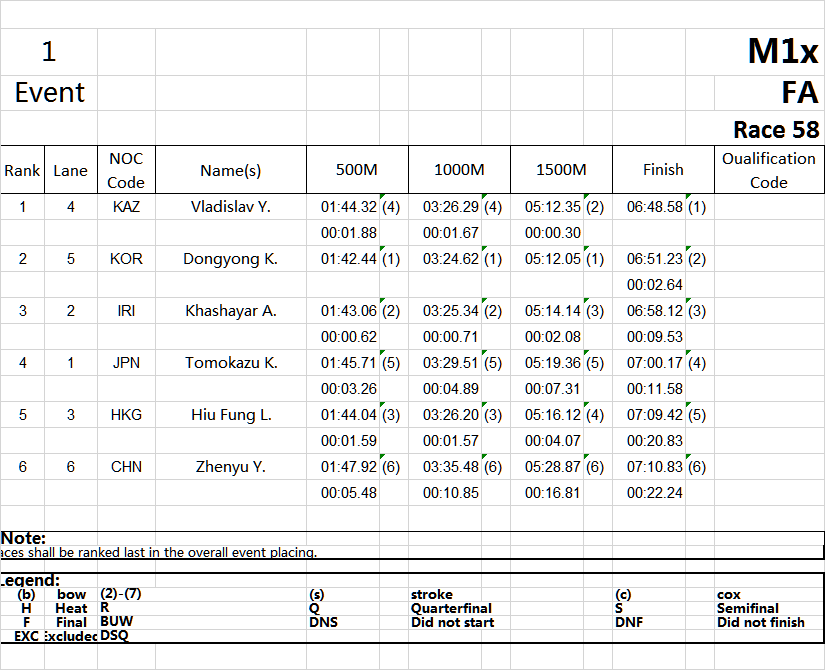Screen dimensions: 825x670
Task: Click Khashayar A. name cell
Action: [x=230, y=311]
